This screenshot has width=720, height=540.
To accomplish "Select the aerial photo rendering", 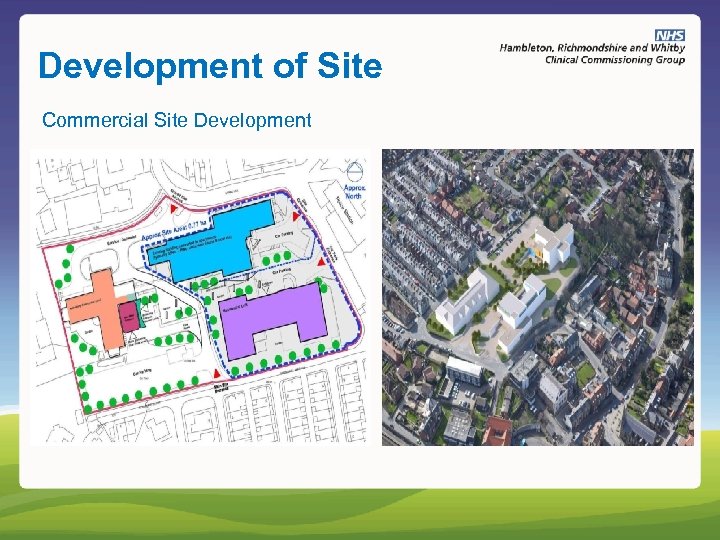I will click(x=538, y=297).
